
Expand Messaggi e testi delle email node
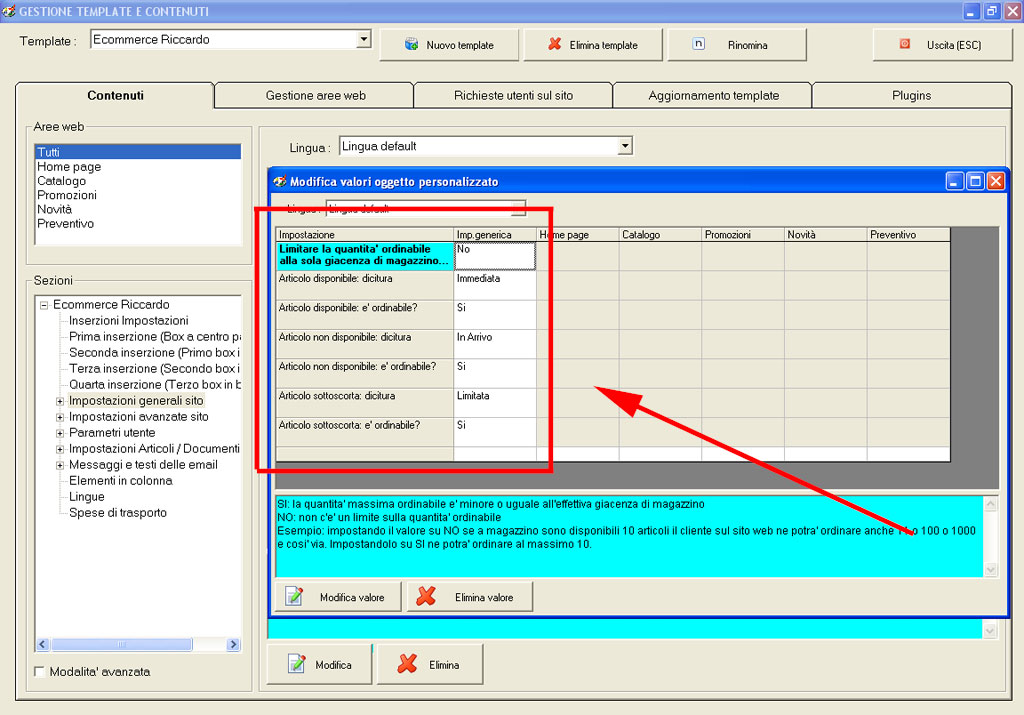coord(59,465)
